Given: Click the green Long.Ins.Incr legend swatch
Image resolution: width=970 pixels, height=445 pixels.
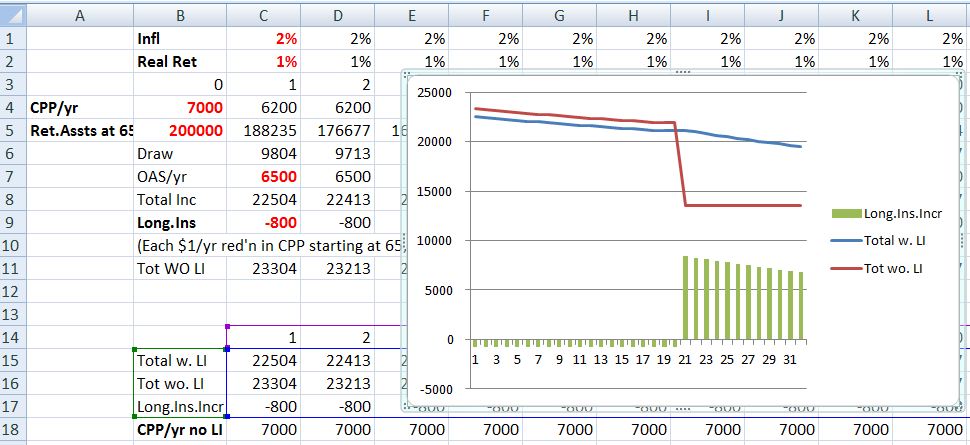Looking at the screenshot, I should (x=847, y=213).
